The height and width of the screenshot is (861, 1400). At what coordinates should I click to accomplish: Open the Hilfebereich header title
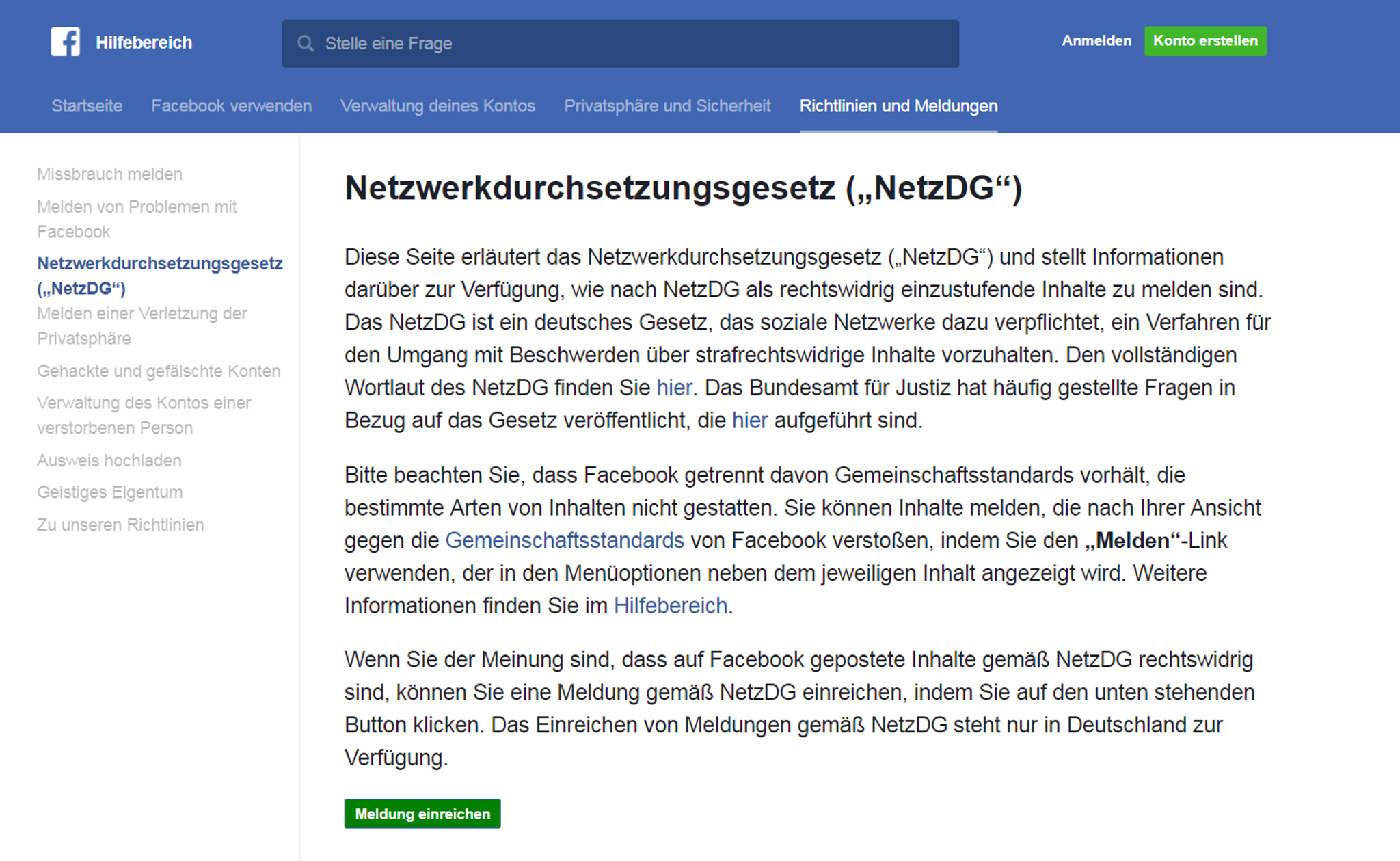click(x=144, y=42)
